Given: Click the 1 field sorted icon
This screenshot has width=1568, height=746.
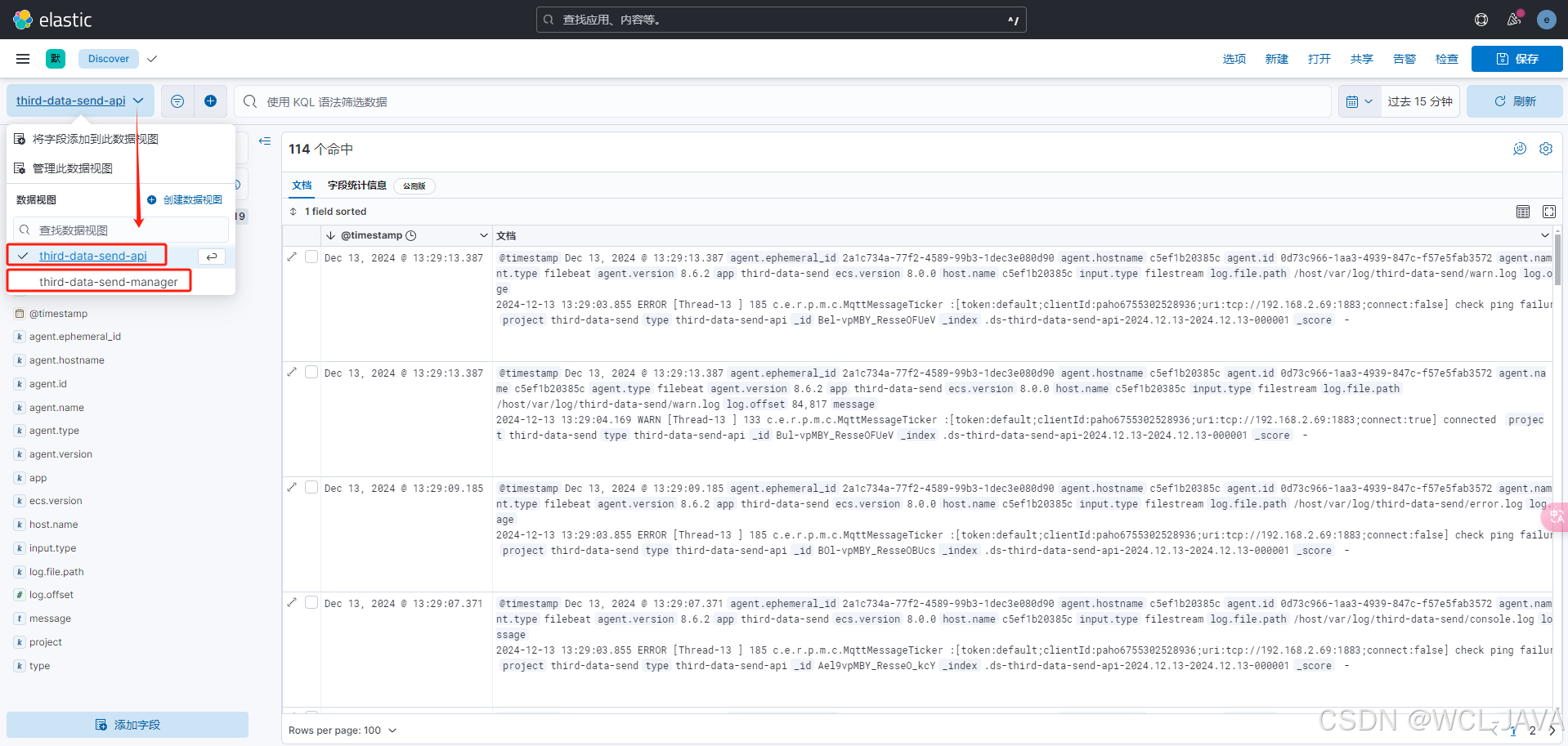Looking at the screenshot, I should tap(293, 212).
